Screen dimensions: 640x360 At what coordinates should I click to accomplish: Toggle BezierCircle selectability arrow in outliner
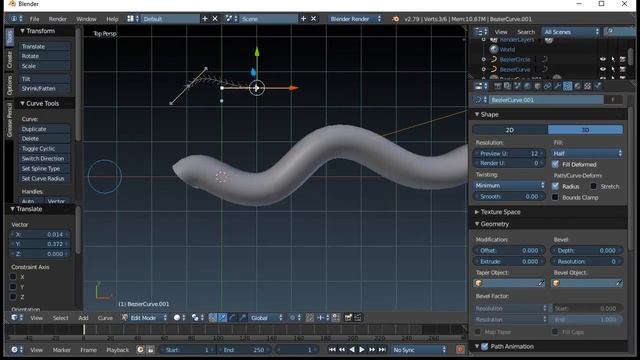(613, 60)
